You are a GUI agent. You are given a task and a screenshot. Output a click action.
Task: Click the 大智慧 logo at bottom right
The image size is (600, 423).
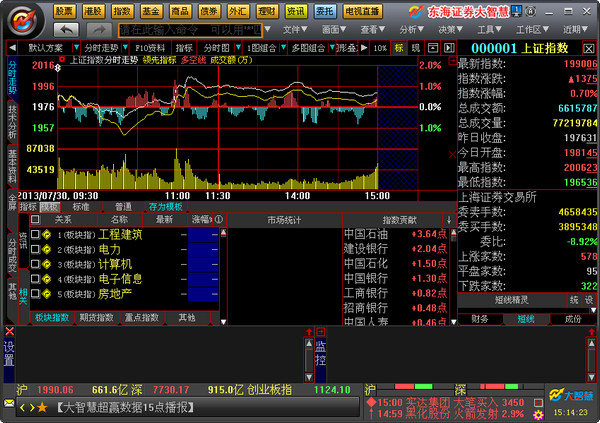click(x=571, y=395)
